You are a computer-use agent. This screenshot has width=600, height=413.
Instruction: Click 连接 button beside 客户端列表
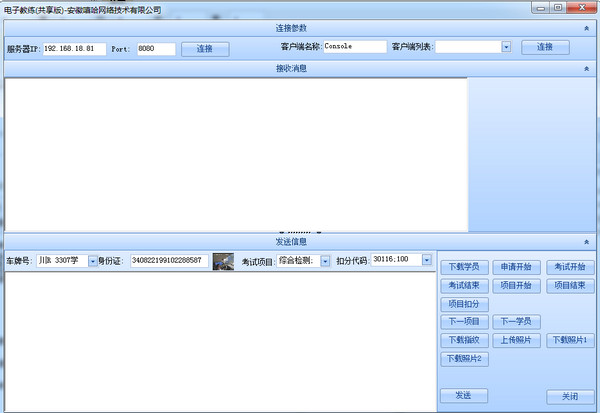point(545,47)
